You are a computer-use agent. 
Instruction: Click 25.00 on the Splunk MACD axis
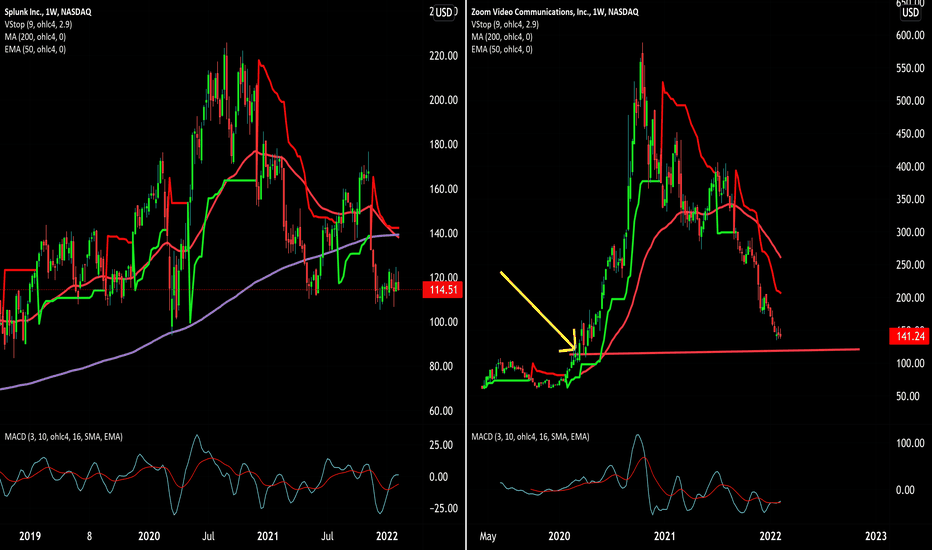click(443, 445)
